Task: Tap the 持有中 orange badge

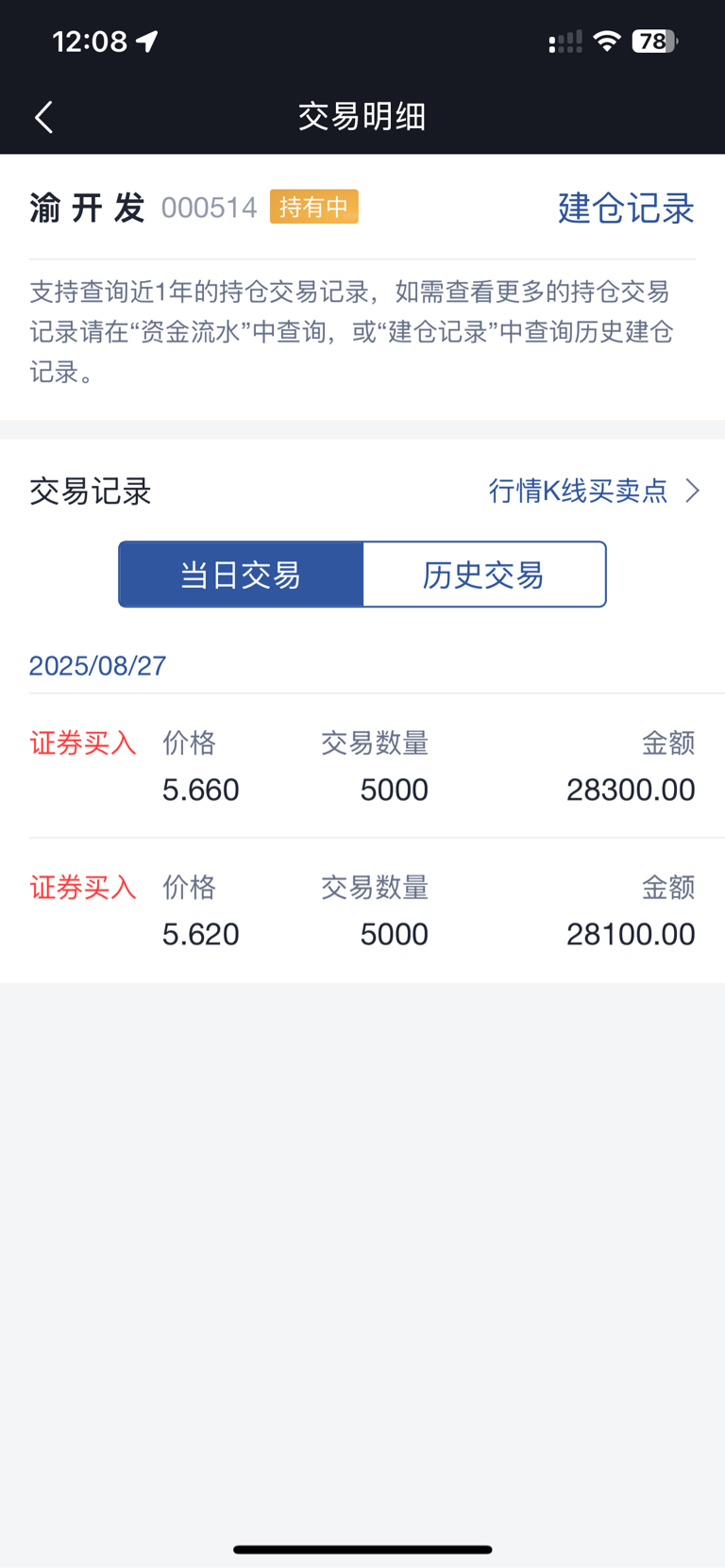Action: (x=313, y=207)
